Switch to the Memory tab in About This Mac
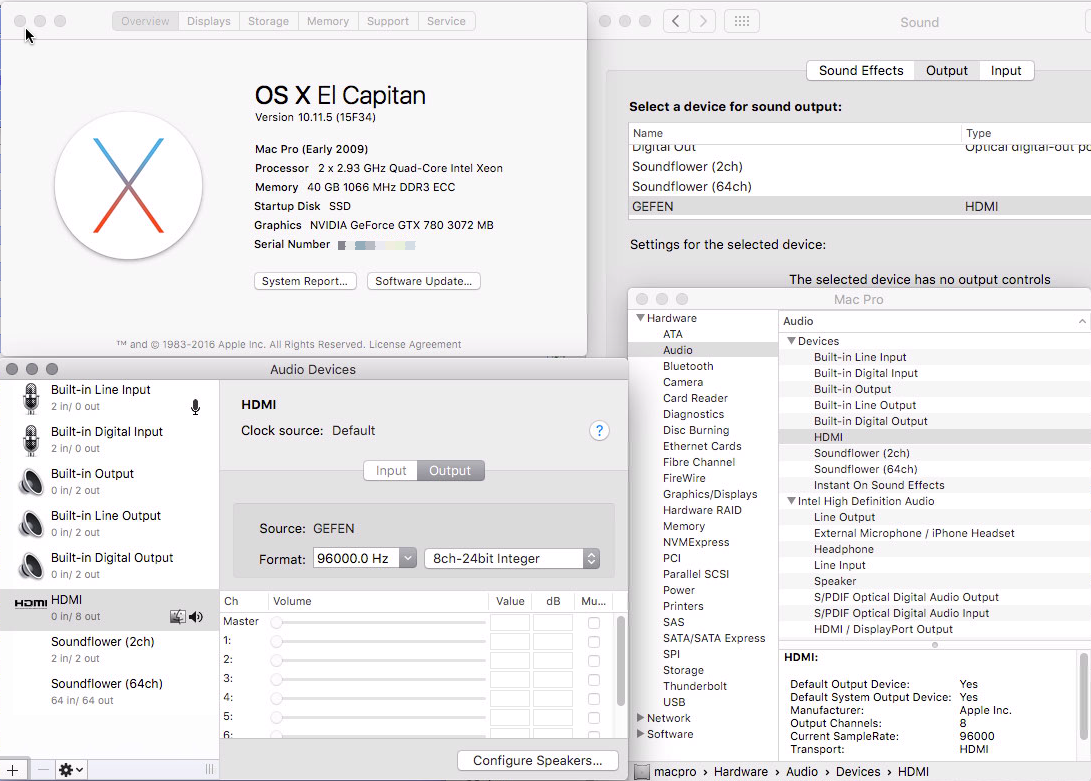This screenshot has height=781, width=1091. (x=328, y=22)
